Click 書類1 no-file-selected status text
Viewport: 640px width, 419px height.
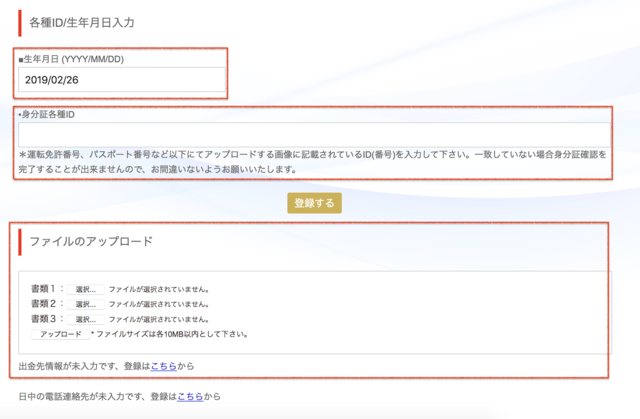tap(159, 290)
